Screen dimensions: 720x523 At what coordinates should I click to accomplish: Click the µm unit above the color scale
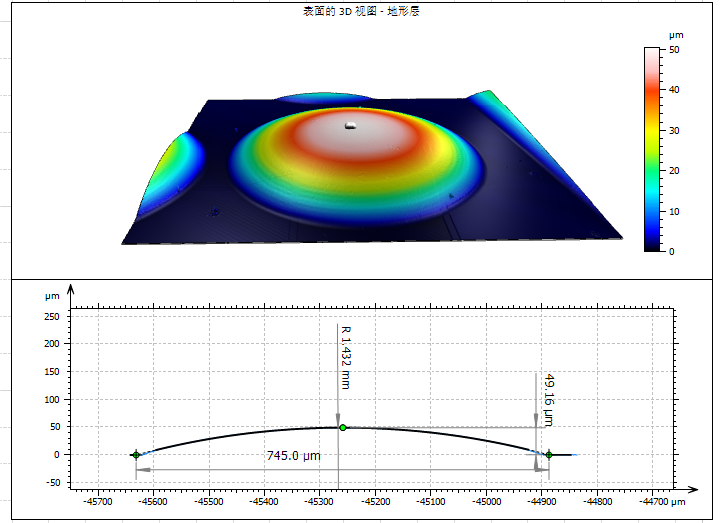pos(676,35)
